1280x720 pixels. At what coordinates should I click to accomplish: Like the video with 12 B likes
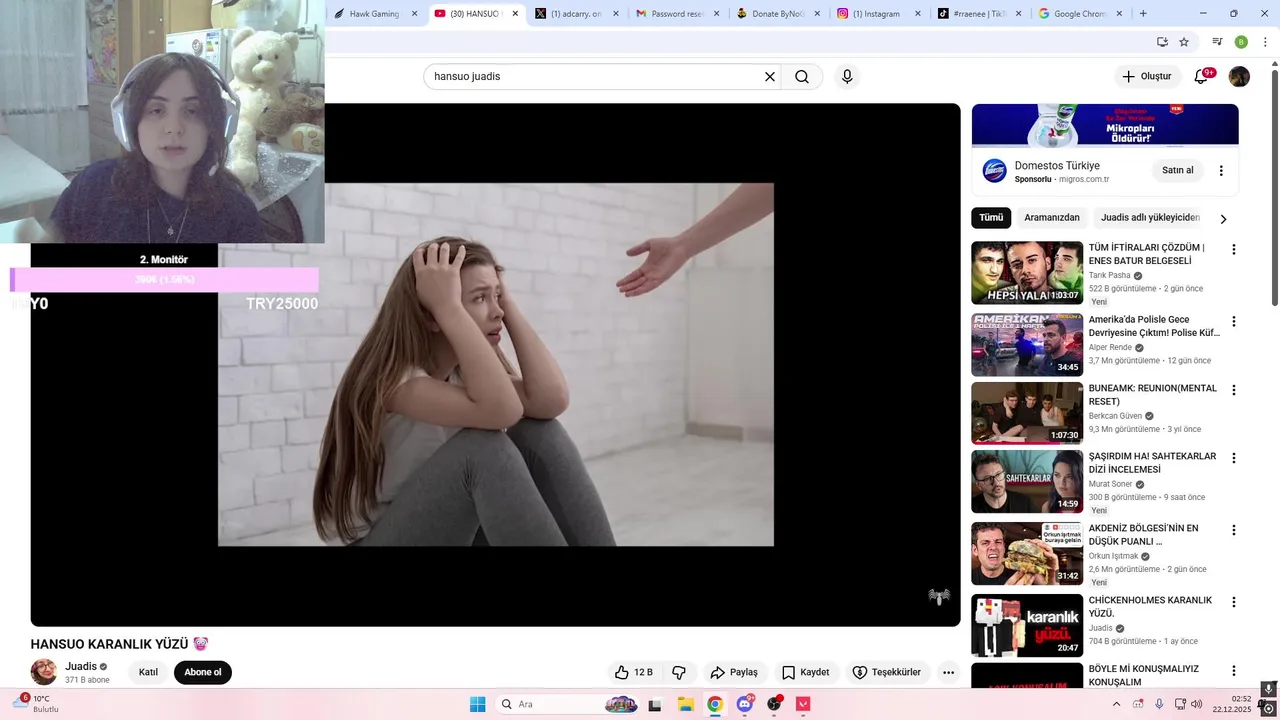point(633,672)
